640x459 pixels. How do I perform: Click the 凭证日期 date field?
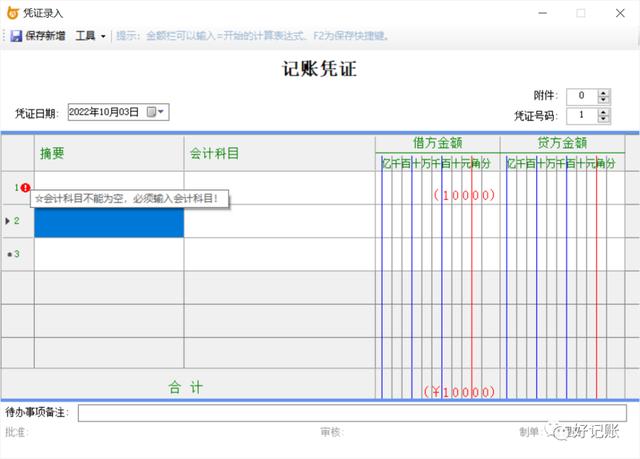pyautogui.click(x=118, y=112)
